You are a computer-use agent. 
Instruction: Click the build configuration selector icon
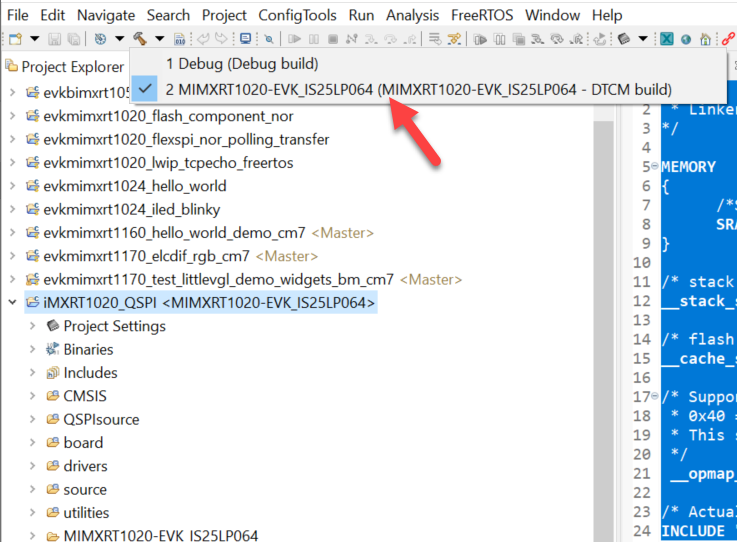[100, 39]
